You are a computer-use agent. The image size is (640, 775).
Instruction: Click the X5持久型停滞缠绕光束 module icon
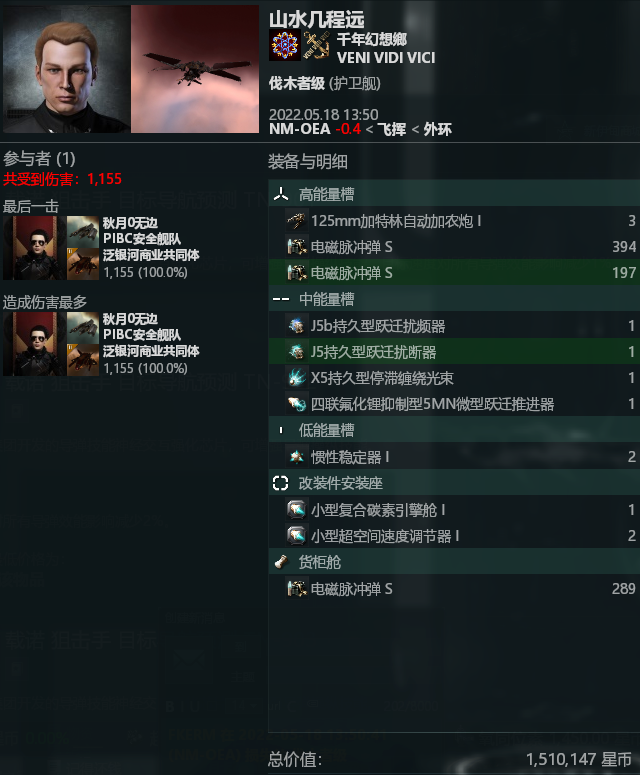(x=297, y=378)
